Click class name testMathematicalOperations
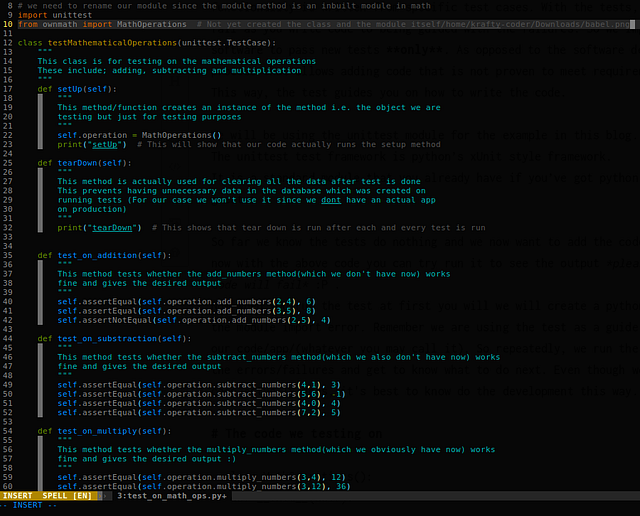This screenshot has height=516, width=640. coord(112,43)
